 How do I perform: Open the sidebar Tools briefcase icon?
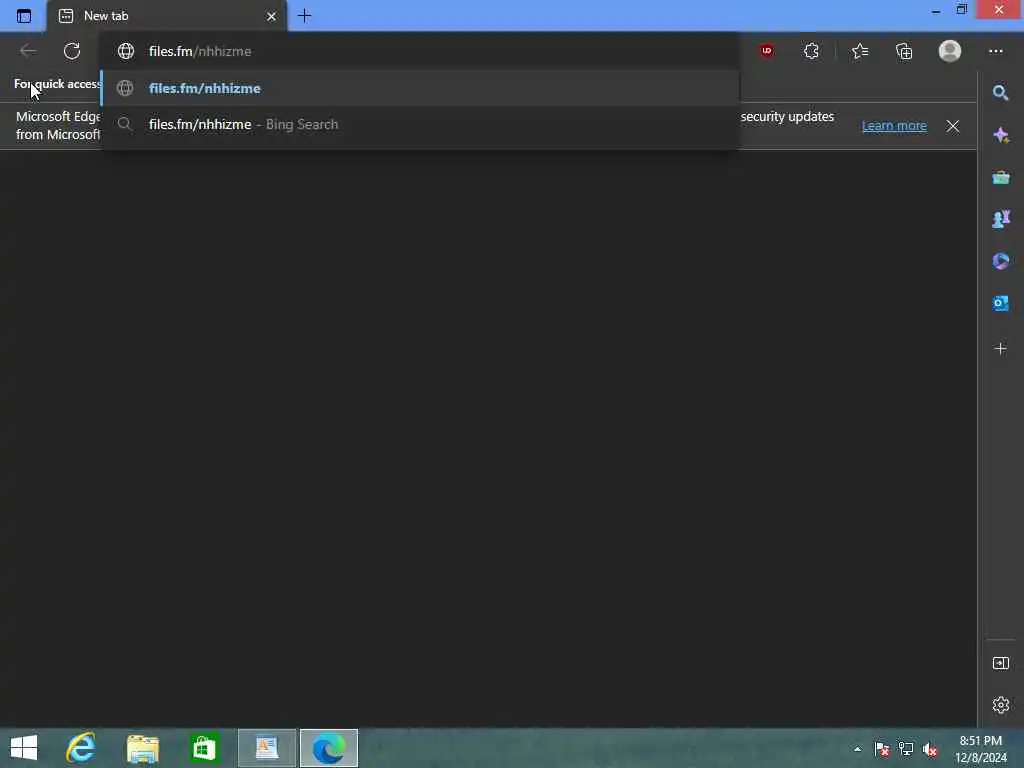point(1000,177)
